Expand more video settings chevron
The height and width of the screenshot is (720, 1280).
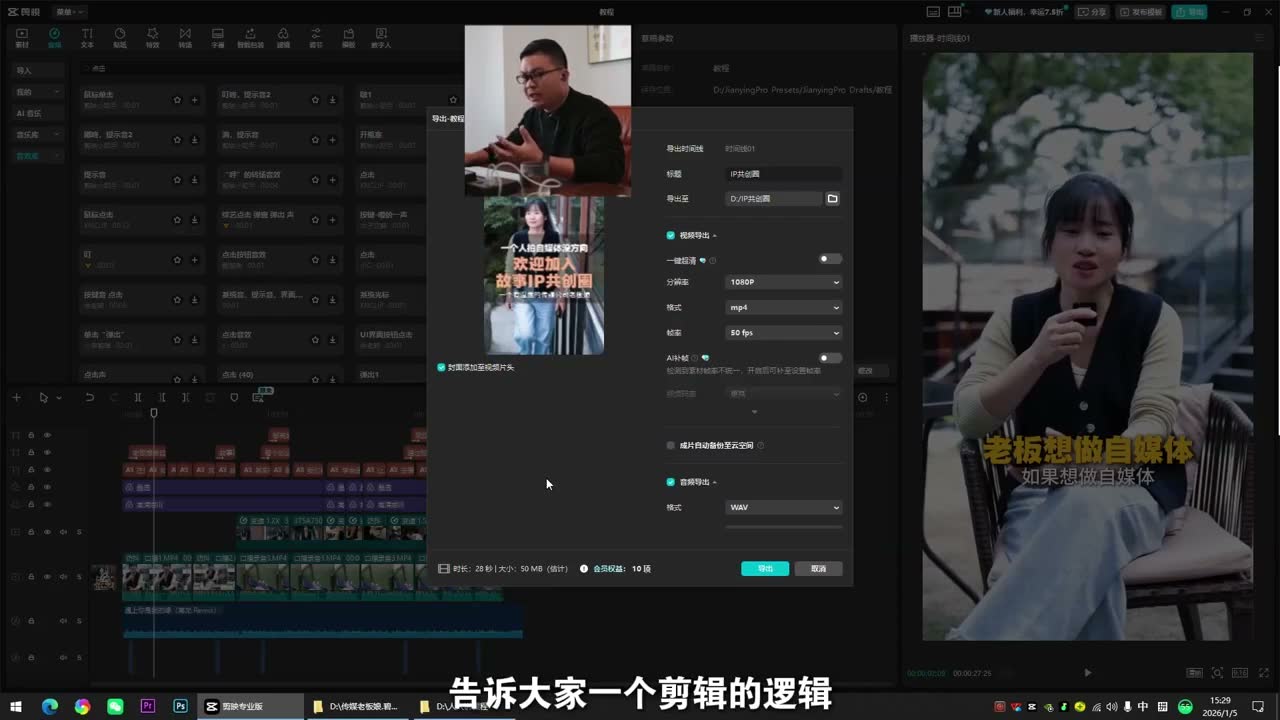click(755, 412)
